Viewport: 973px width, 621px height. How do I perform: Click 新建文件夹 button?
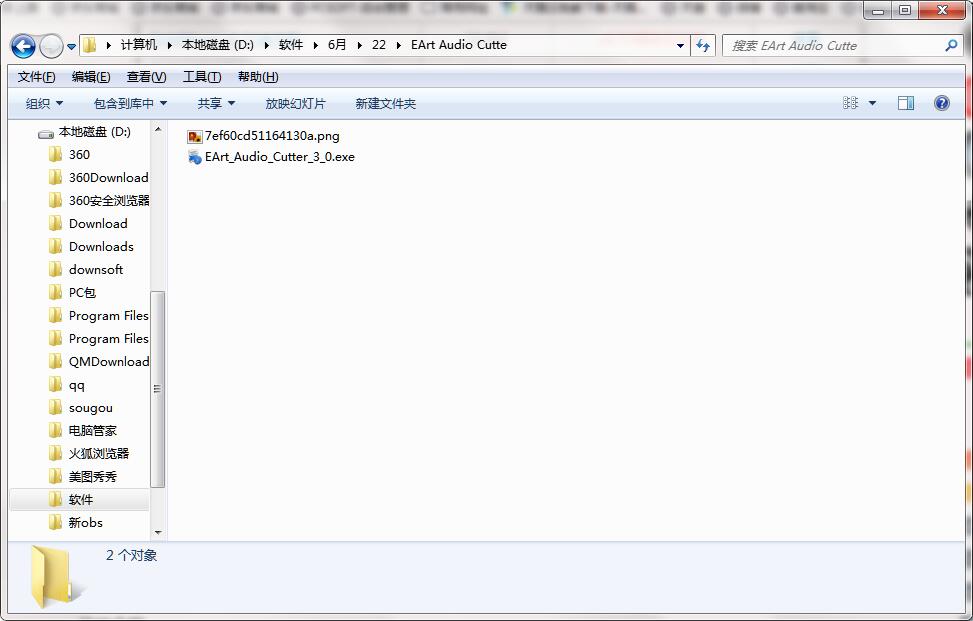click(x=385, y=104)
